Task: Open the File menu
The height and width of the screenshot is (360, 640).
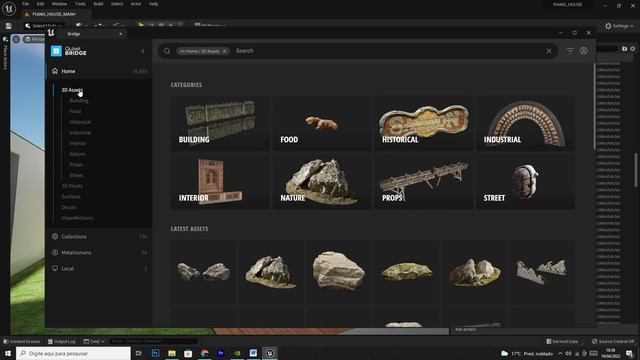Action: pos(25,4)
